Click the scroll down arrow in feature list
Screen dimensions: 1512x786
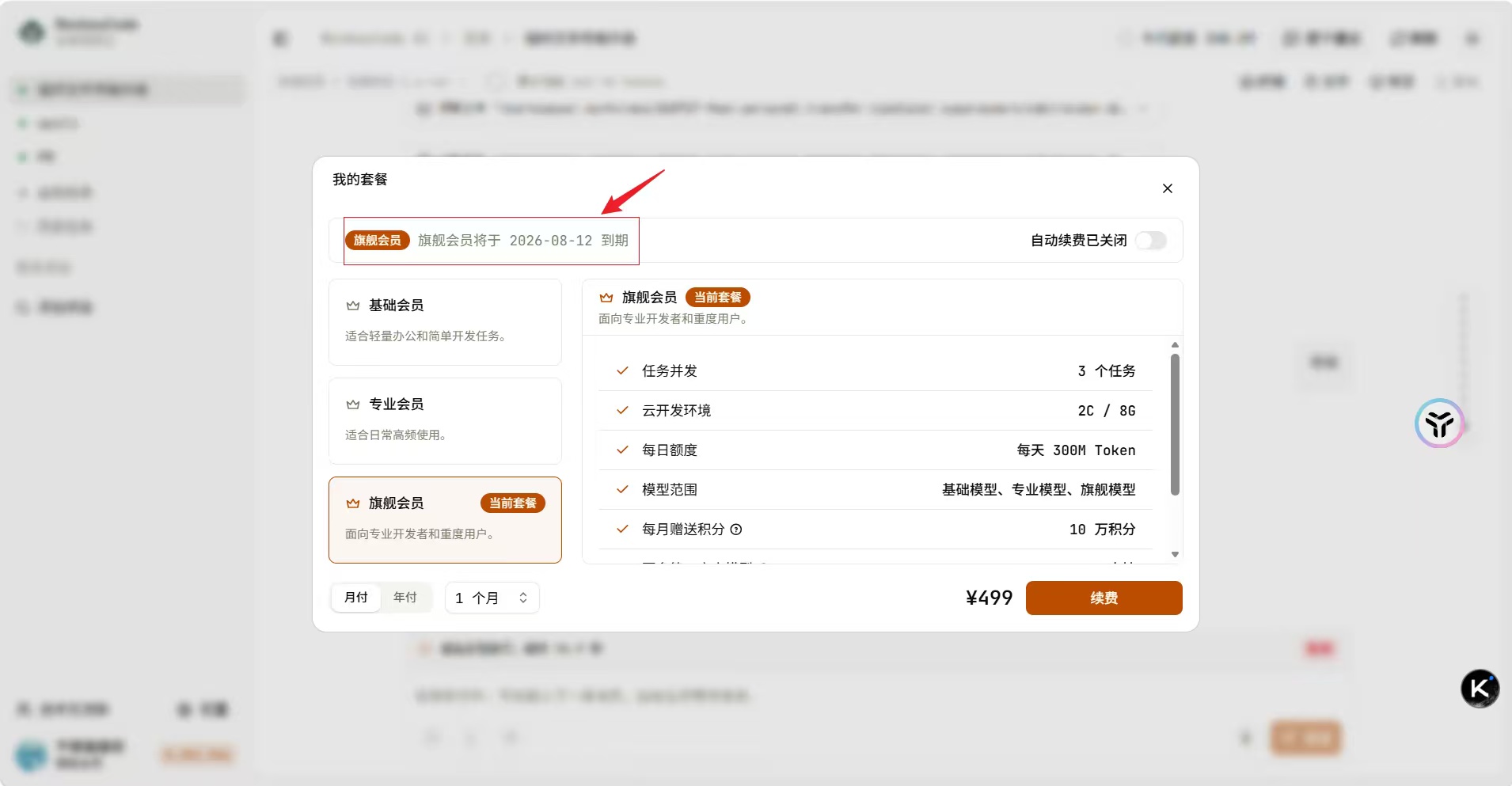[x=1175, y=554]
